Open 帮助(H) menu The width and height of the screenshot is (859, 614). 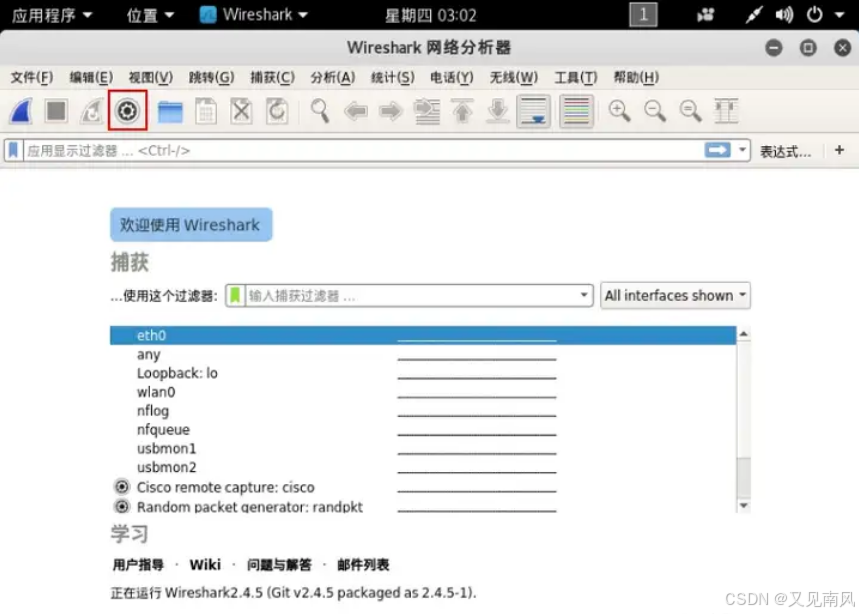tap(636, 78)
